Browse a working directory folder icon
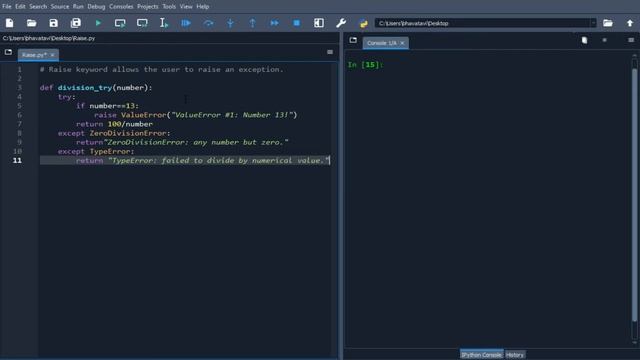Viewport: 640px width, 360px height. [x=608, y=23]
